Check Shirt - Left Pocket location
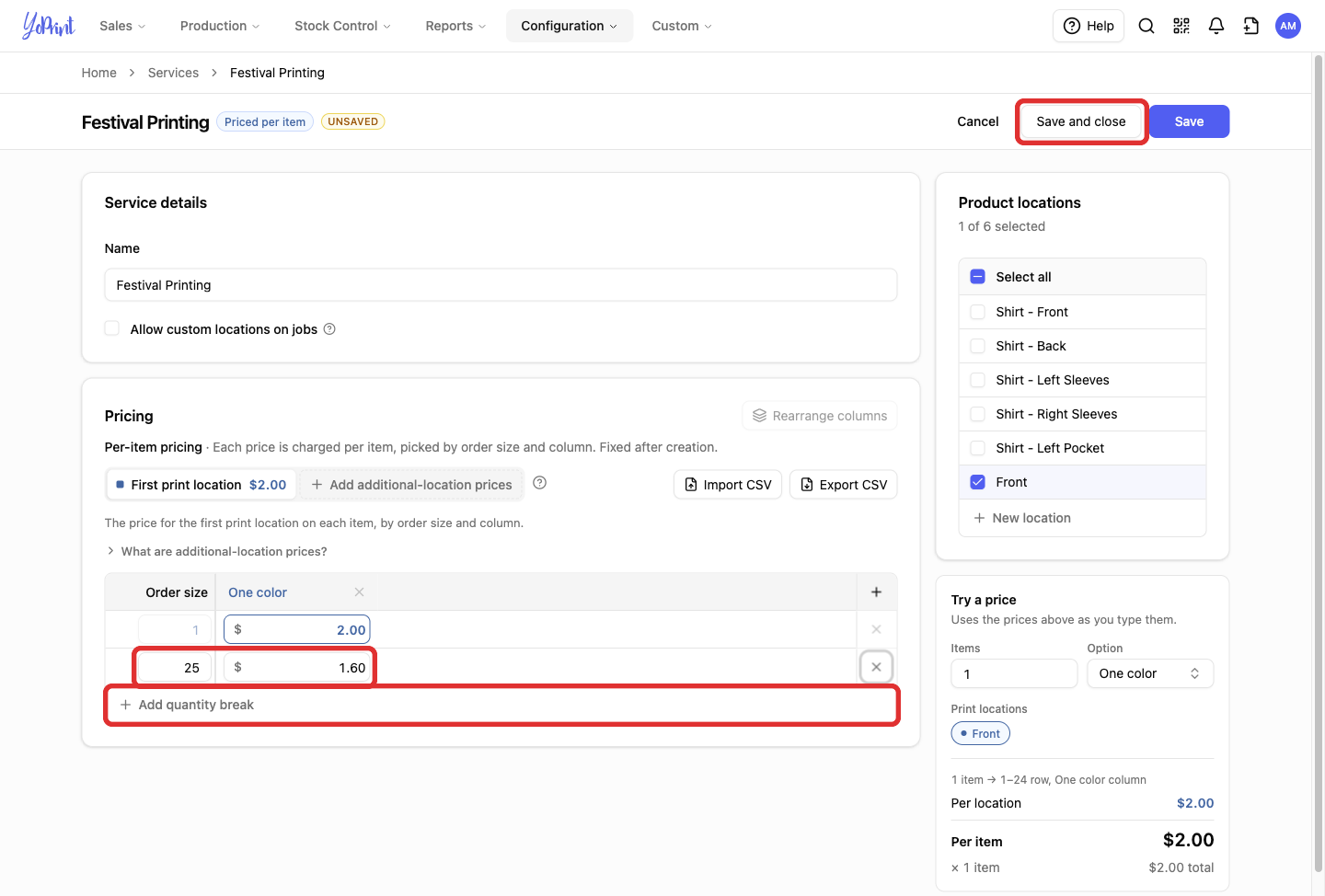1325x896 pixels. pyautogui.click(x=978, y=448)
